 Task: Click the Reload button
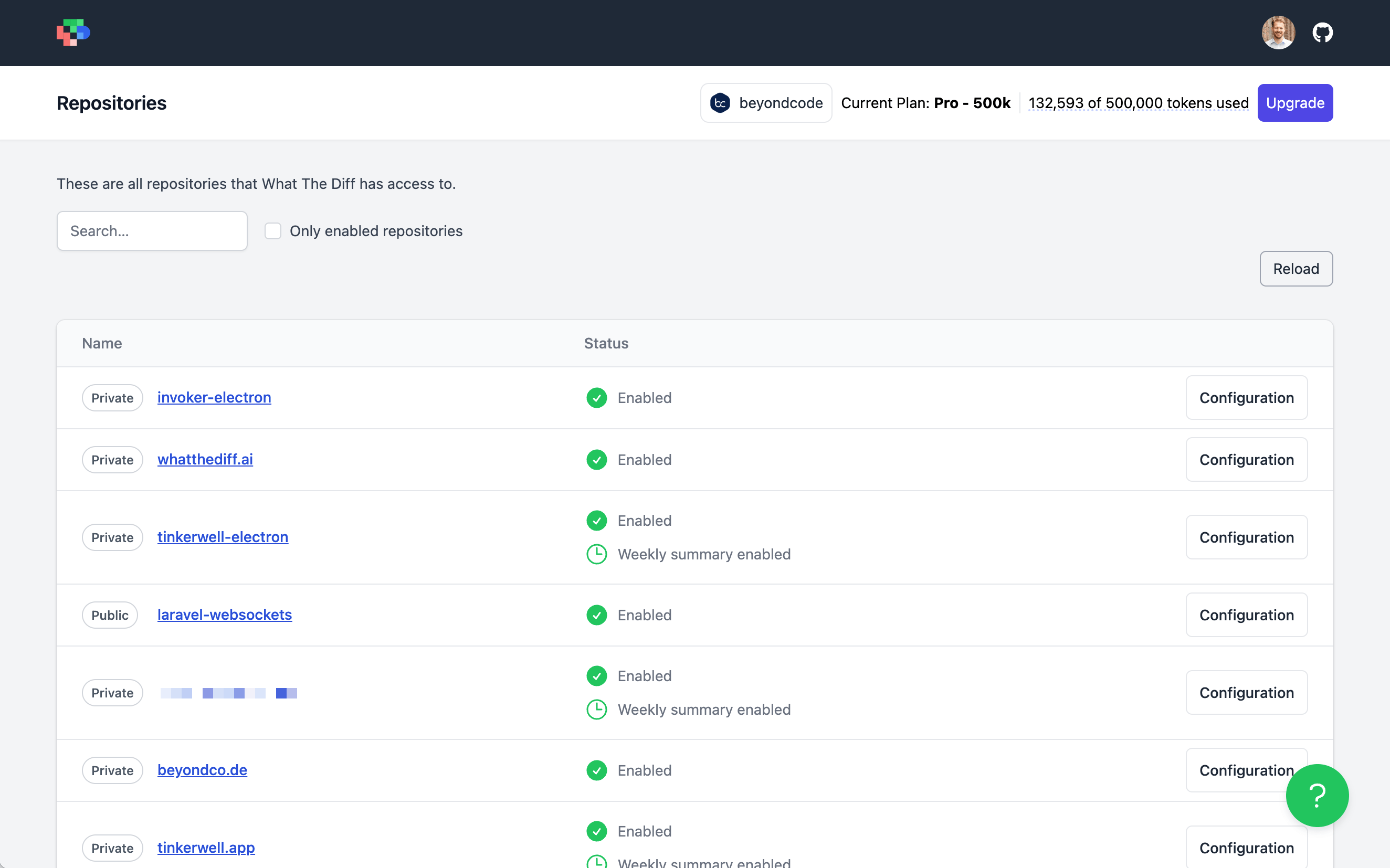click(1296, 269)
